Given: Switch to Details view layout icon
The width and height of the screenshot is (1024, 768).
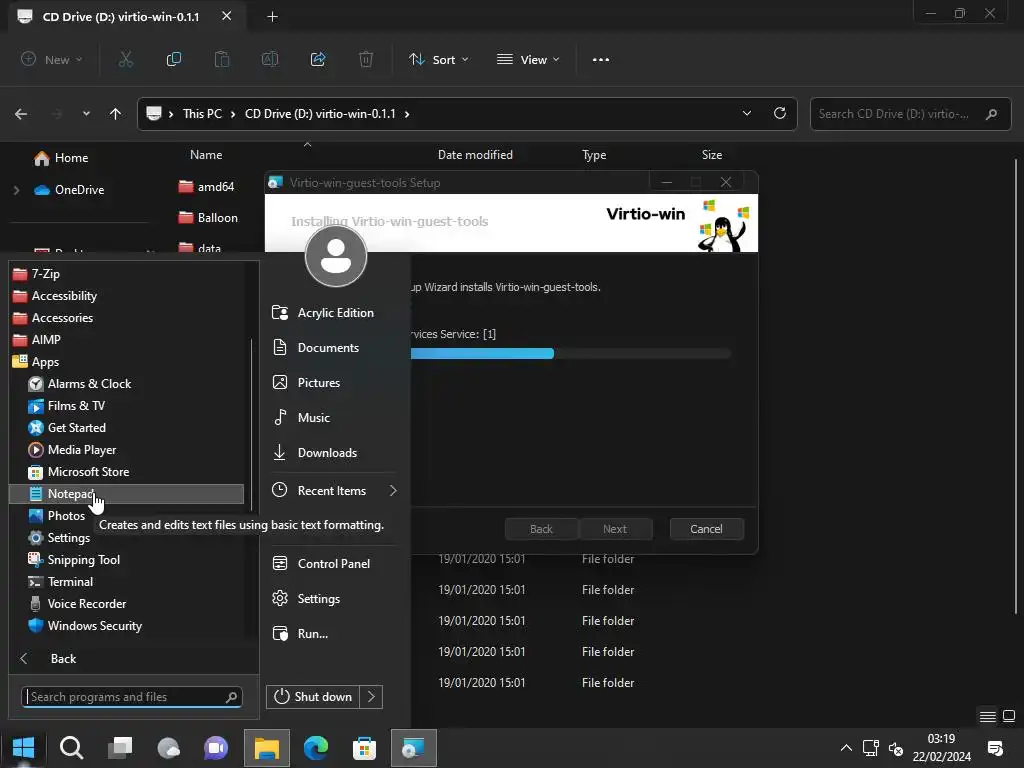Looking at the screenshot, I should point(987,716).
